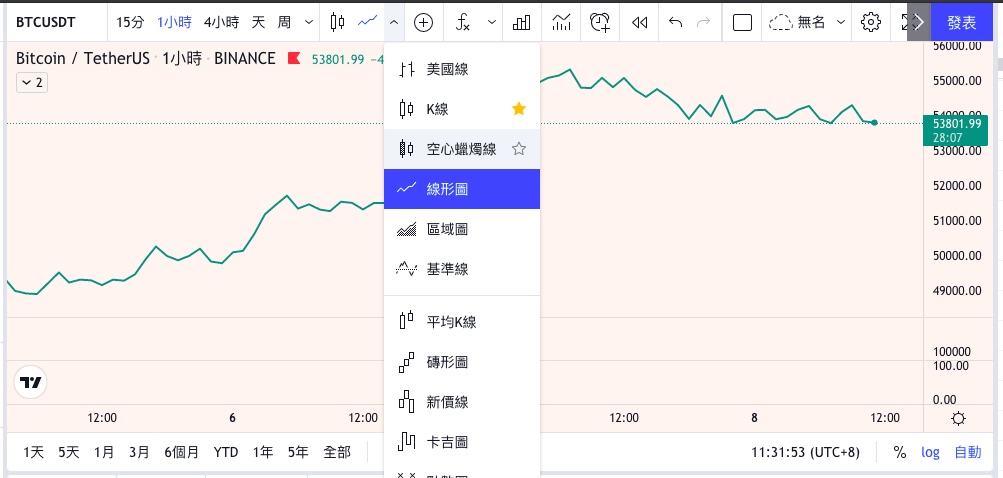1003x478 pixels.
Task: Choose 線形圖 chart type
Action: coord(462,189)
